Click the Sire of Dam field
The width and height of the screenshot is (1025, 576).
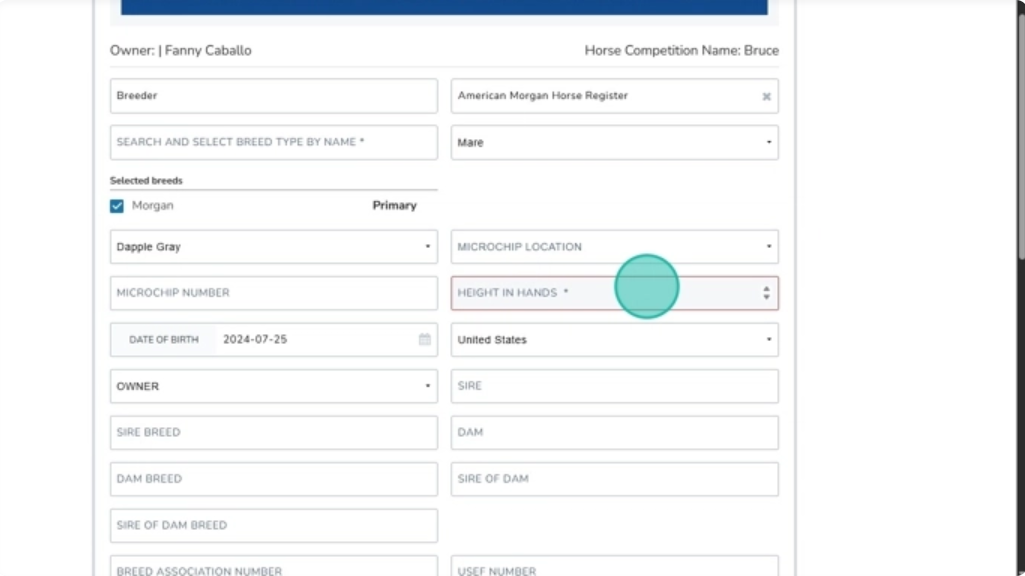pos(614,479)
